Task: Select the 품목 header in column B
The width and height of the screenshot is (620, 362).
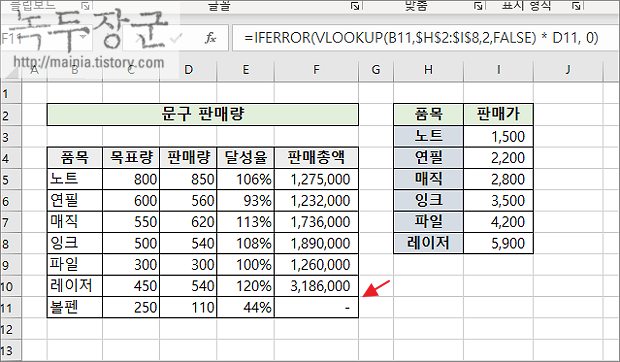Action: (75, 158)
